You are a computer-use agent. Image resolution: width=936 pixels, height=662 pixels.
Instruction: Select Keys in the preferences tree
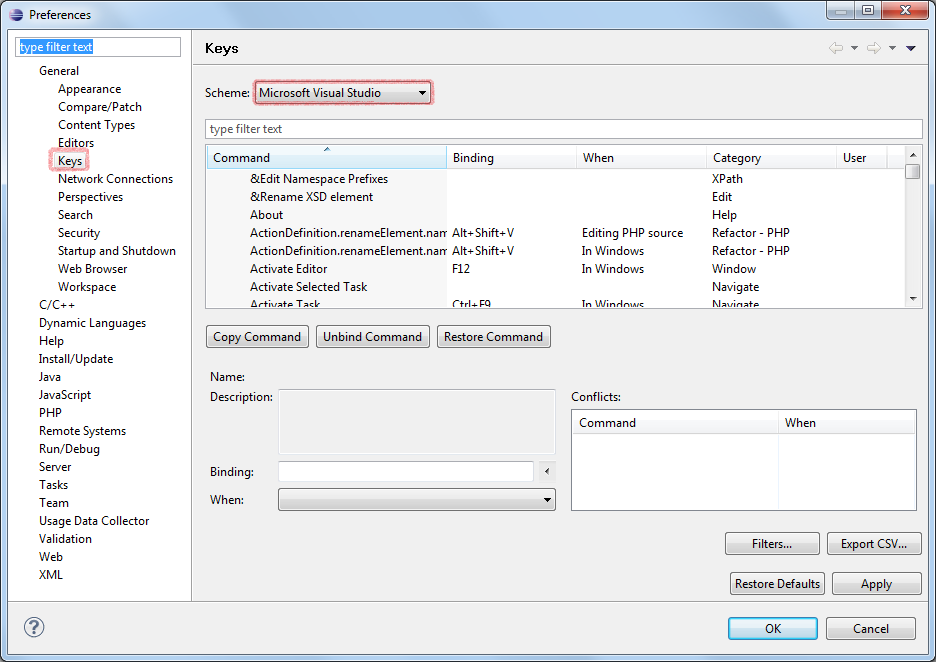click(70, 161)
